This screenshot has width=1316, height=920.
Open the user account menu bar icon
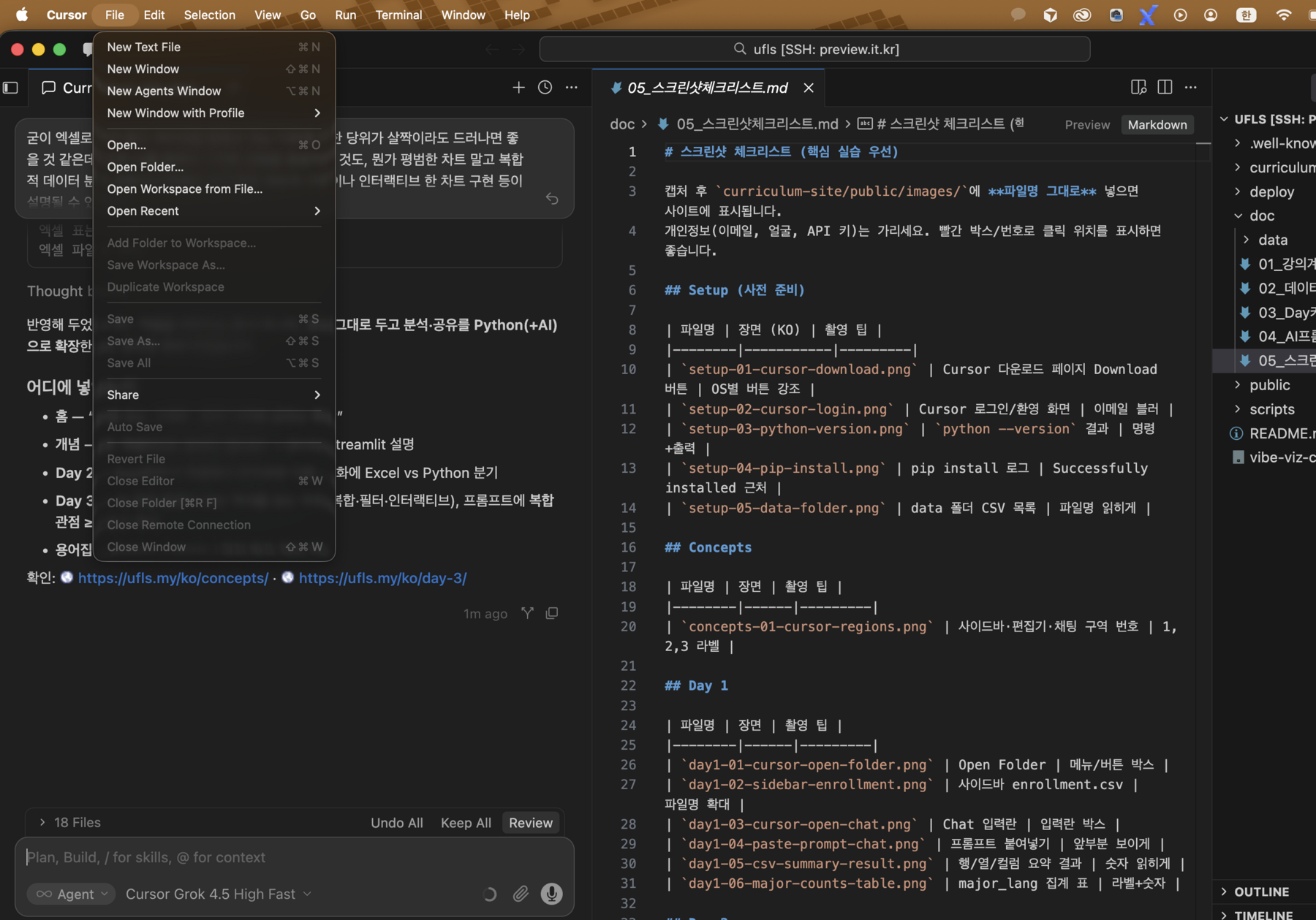coord(1211,15)
